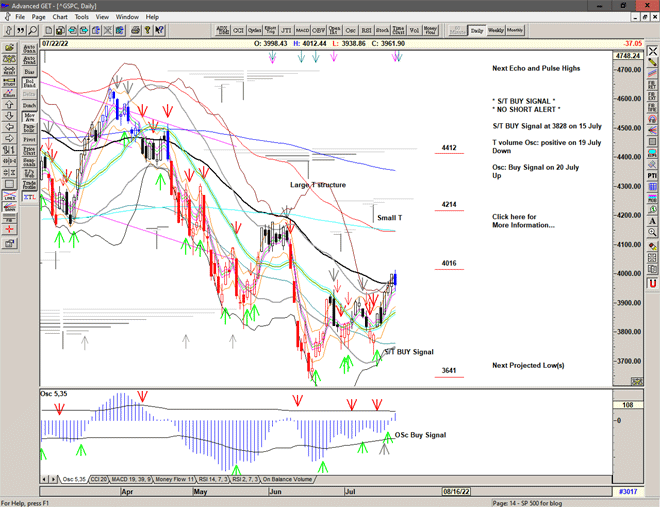Switch to the CCI 20 indicator tab

pos(100,479)
